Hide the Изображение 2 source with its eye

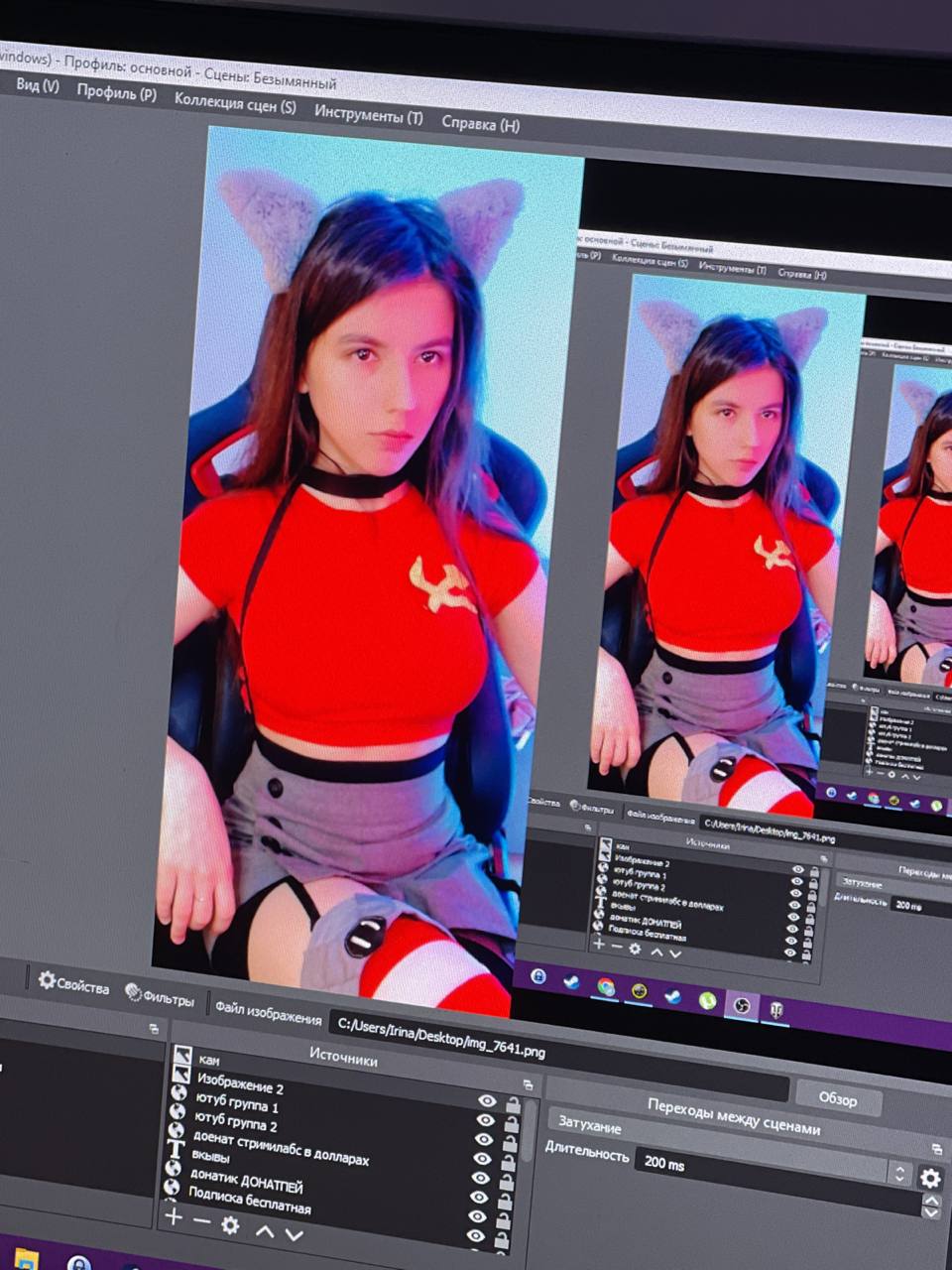[485, 1120]
